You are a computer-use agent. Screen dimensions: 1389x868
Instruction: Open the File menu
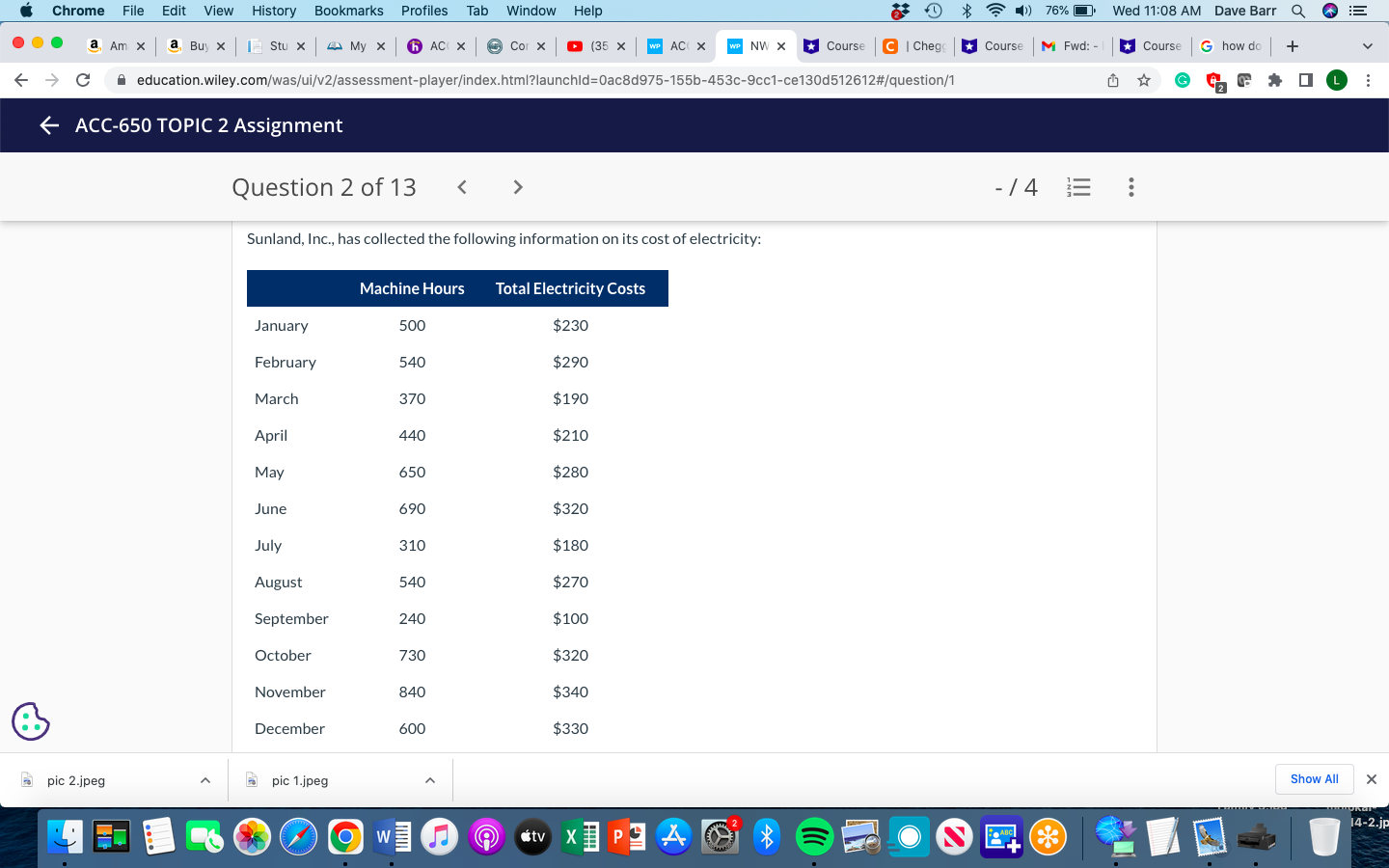133,11
